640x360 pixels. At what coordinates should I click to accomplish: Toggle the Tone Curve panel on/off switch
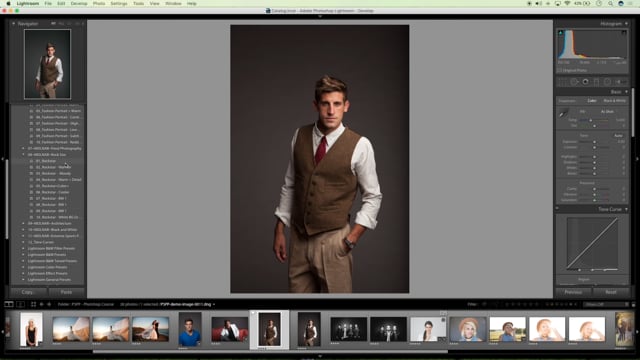pyautogui.click(x=558, y=209)
